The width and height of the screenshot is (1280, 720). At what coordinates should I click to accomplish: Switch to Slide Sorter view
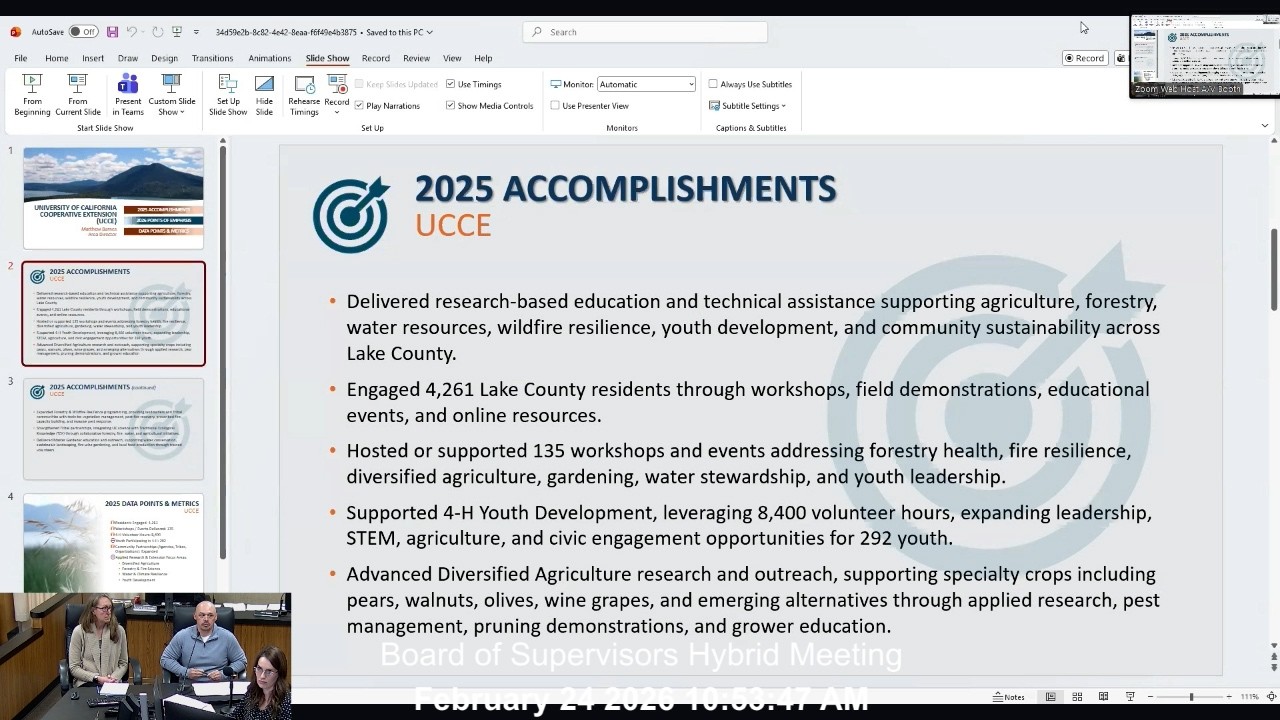pos(1077,697)
